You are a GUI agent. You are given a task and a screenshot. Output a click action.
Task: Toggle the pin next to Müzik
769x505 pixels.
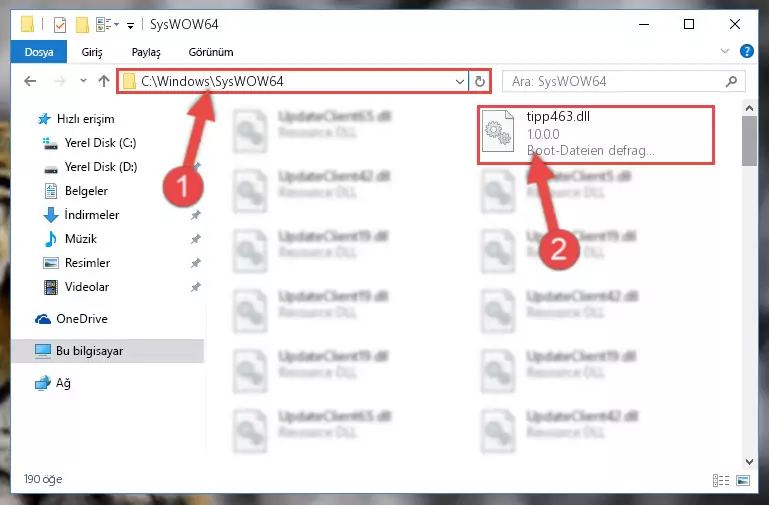click(196, 239)
